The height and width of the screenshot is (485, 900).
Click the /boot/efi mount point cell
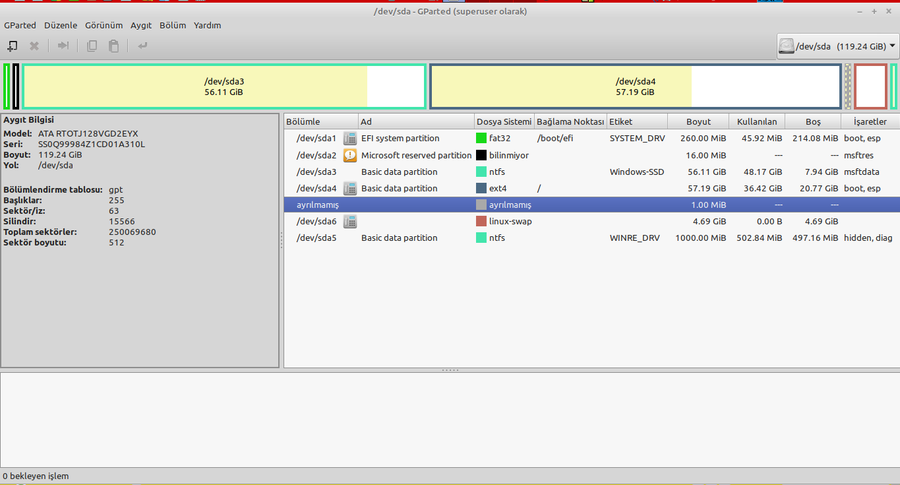pos(554,138)
